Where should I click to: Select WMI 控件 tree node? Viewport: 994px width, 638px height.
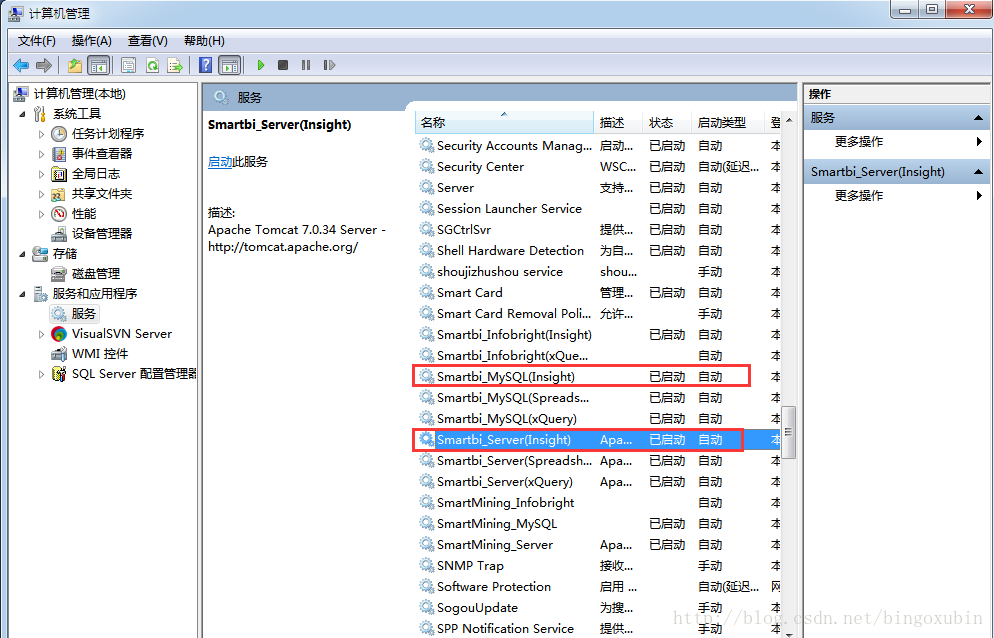click(x=100, y=354)
